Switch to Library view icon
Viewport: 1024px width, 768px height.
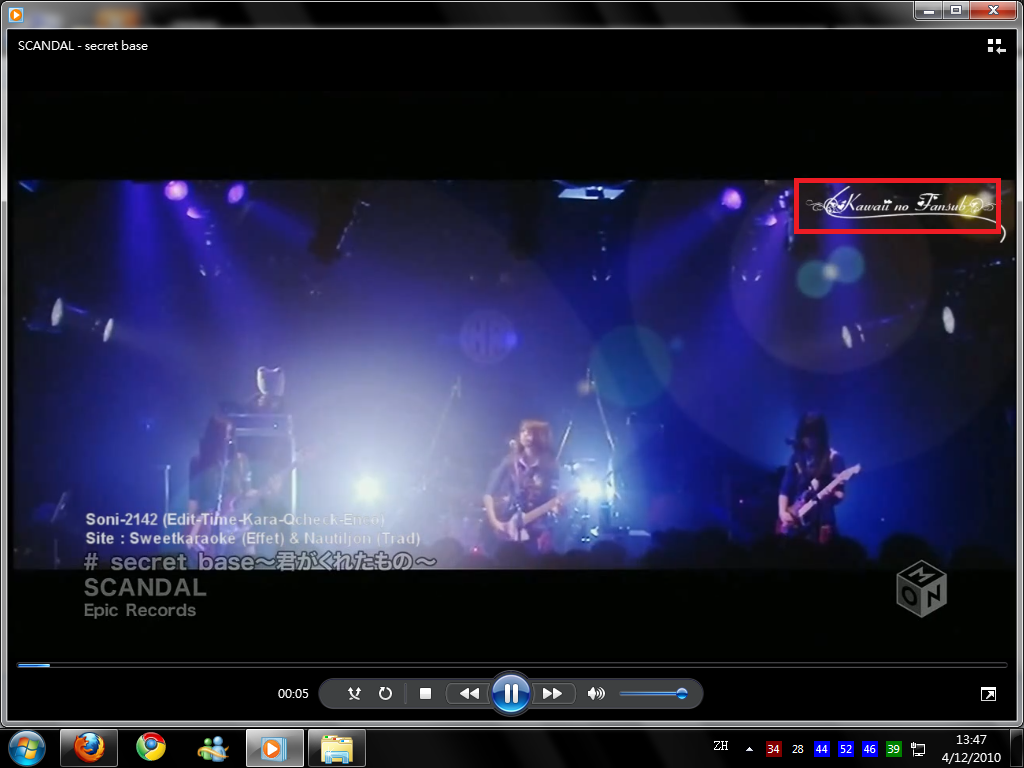click(x=996, y=46)
